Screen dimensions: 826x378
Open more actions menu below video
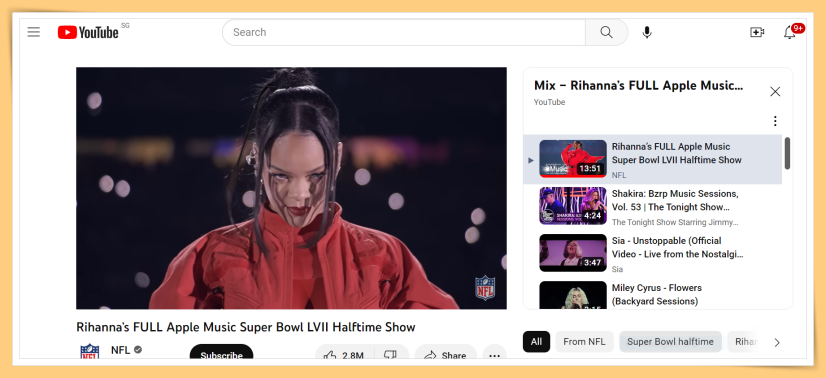click(494, 355)
